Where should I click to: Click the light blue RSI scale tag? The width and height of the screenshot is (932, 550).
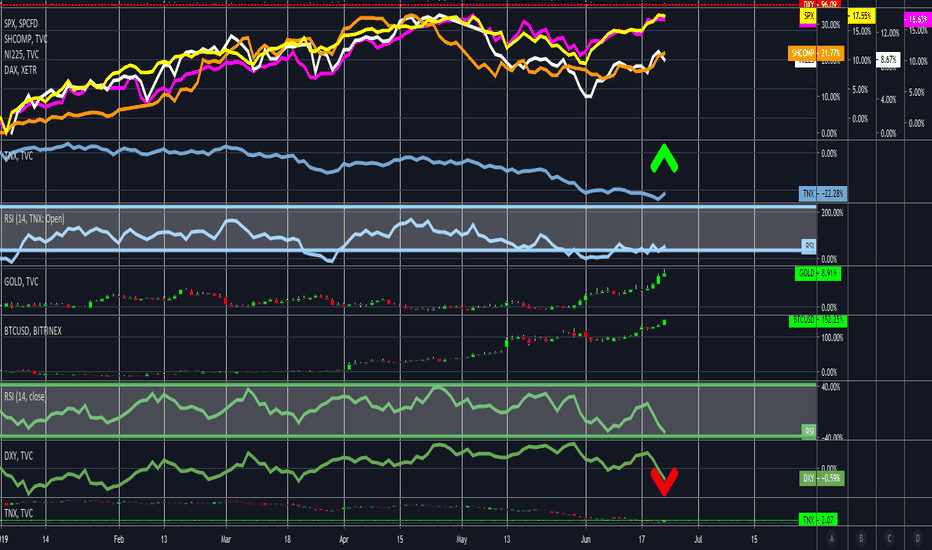[x=809, y=246]
